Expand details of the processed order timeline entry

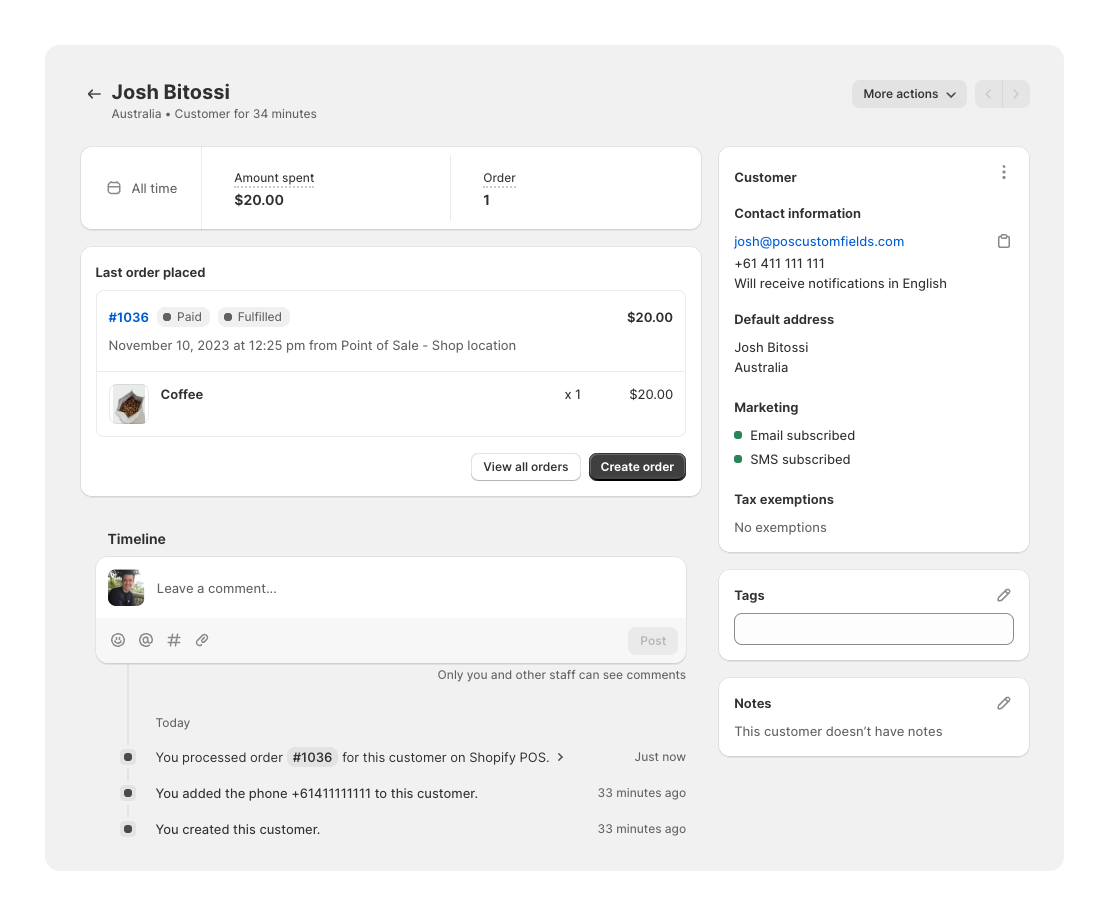[562, 757]
